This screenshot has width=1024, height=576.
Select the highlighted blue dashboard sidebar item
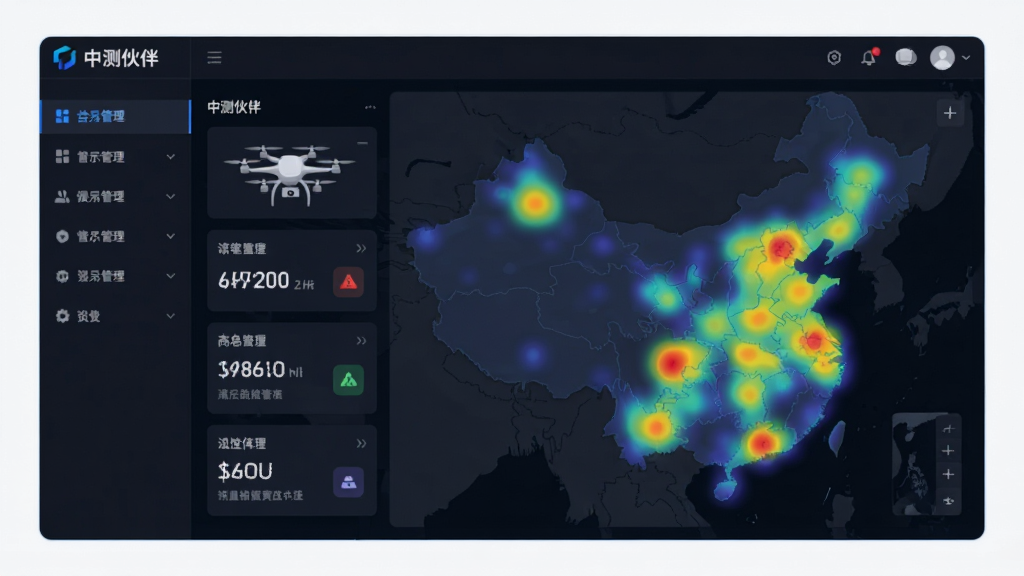pos(116,116)
